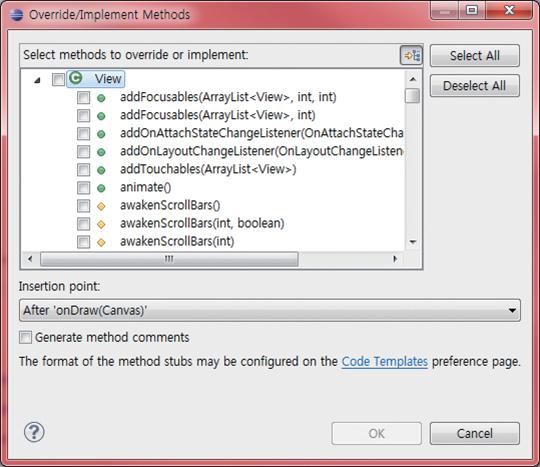The image size is (540, 467).
Task: Check addFocusables(ArrayList<View>, int, int) checkbox
Action: click(83, 97)
